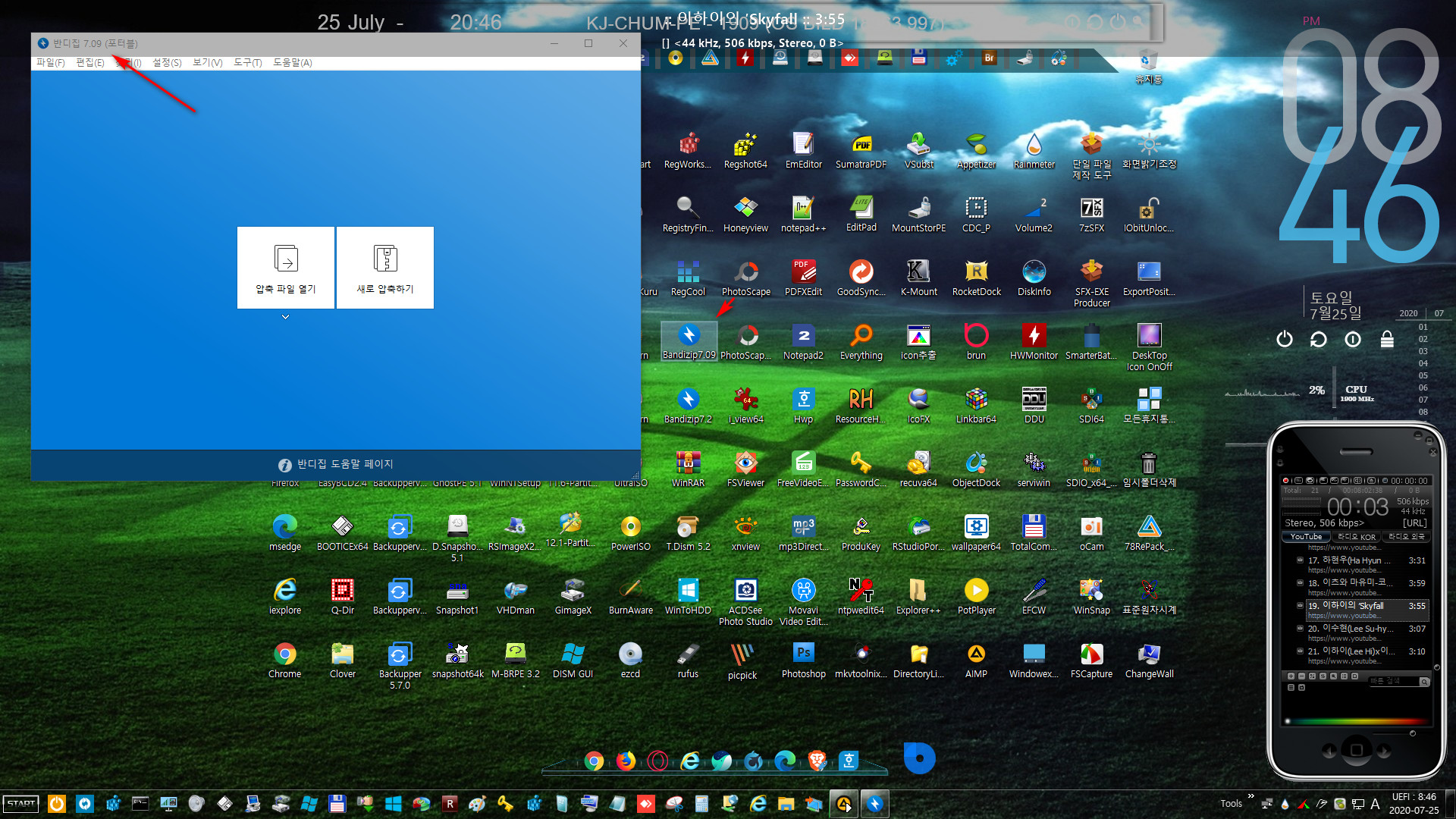1456x819 pixels.
Task: Switch to the YouTube tab in the player
Action: pyautogui.click(x=1306, y=537)
